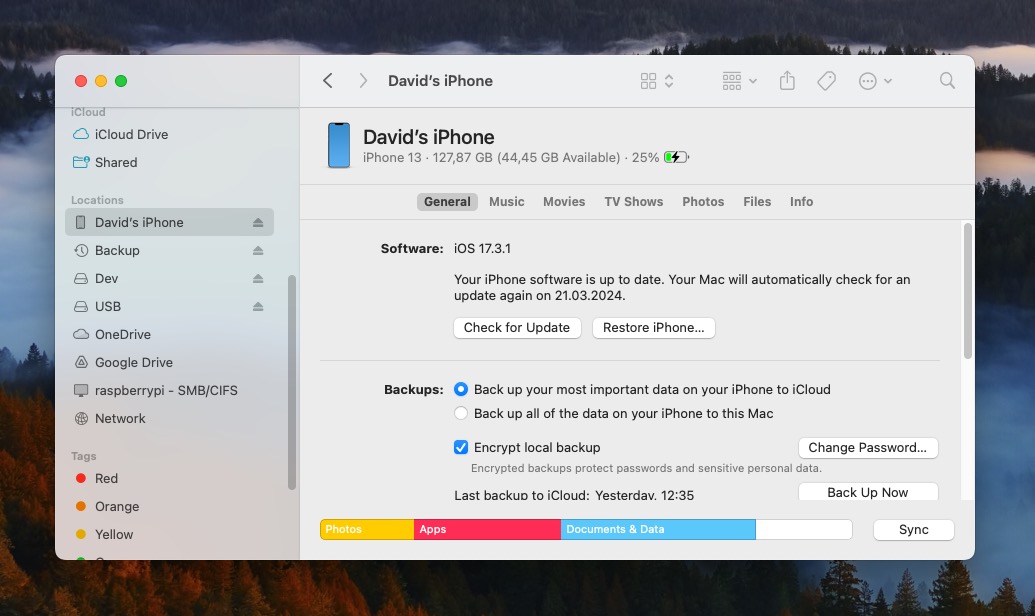Open OneDrive in sidebar
The width and height of the screenshot is (1035, 616).
click(x=169, y=334)
